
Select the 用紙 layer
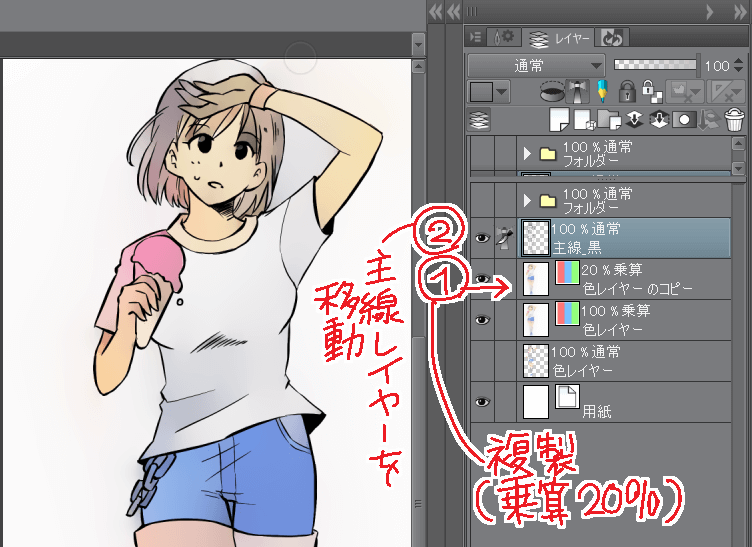(x=624, y=402)
